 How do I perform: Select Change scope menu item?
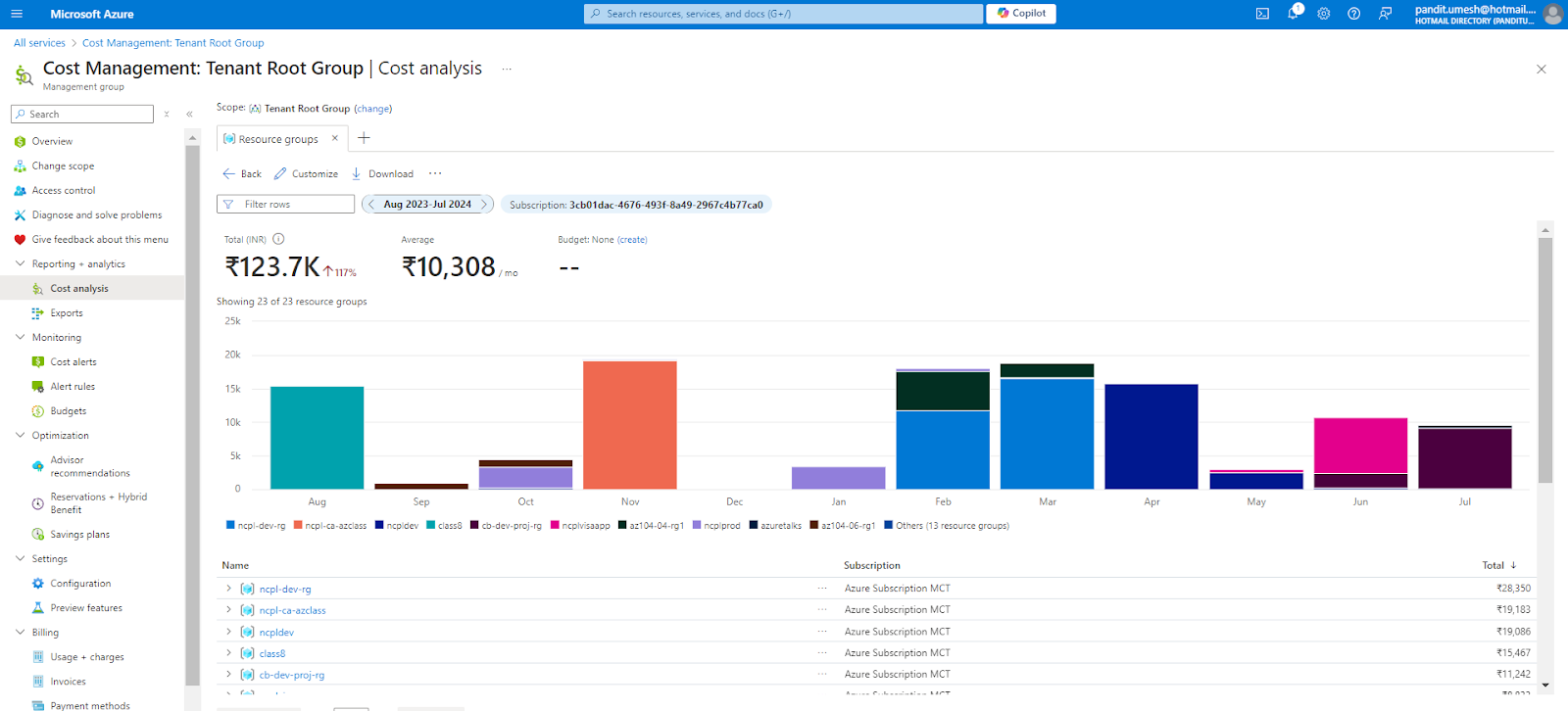(63, 166)
